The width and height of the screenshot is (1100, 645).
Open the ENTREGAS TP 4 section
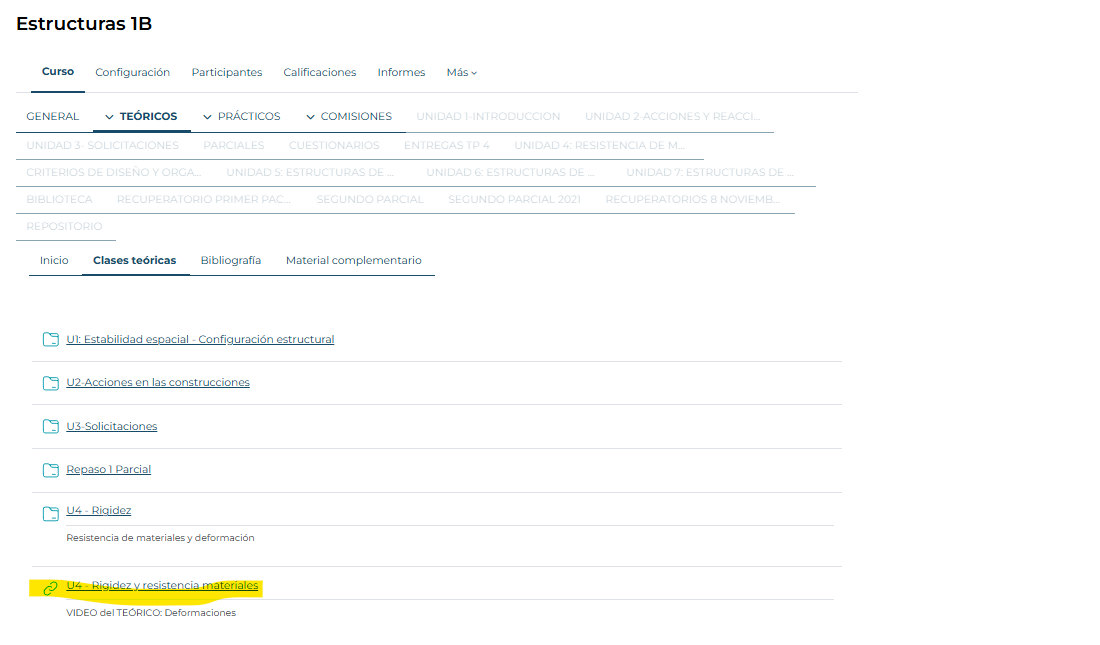point(447,145)
